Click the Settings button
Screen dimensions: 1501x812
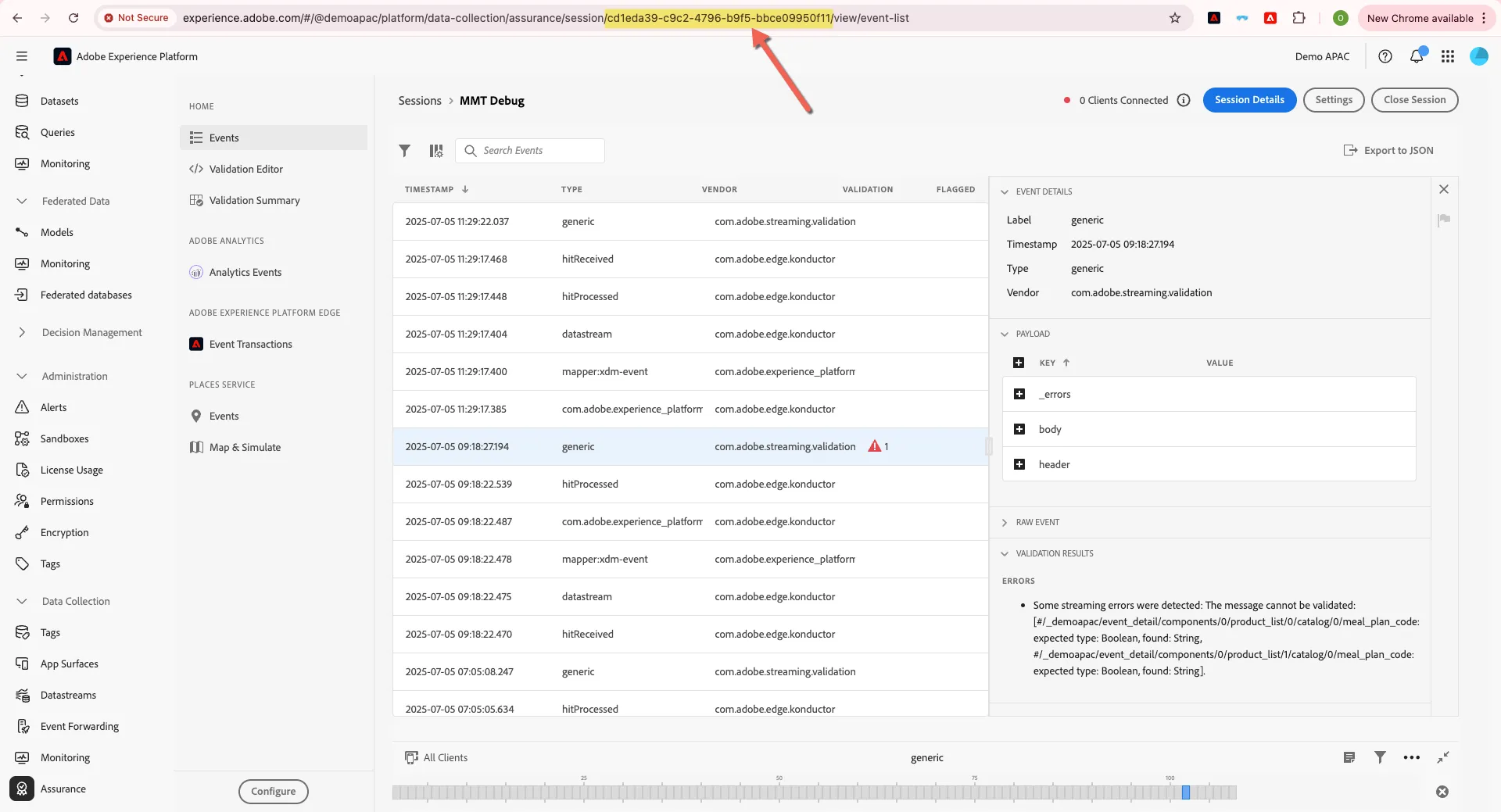point(1334,100)
